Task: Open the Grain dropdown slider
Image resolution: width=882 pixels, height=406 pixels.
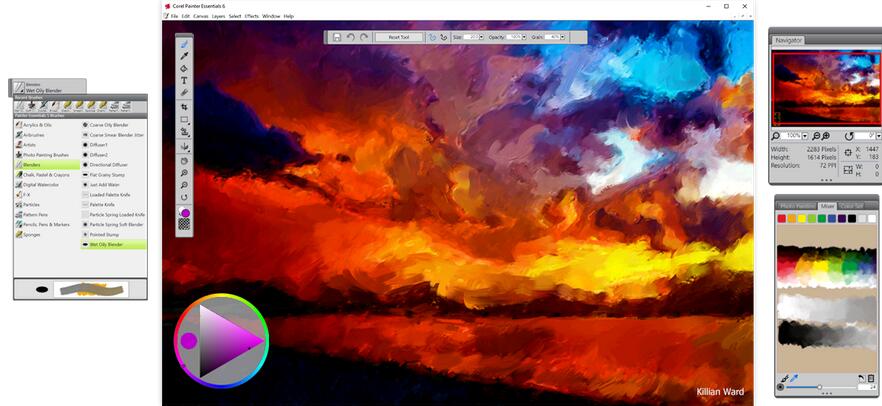Action: tap(562, 37)
